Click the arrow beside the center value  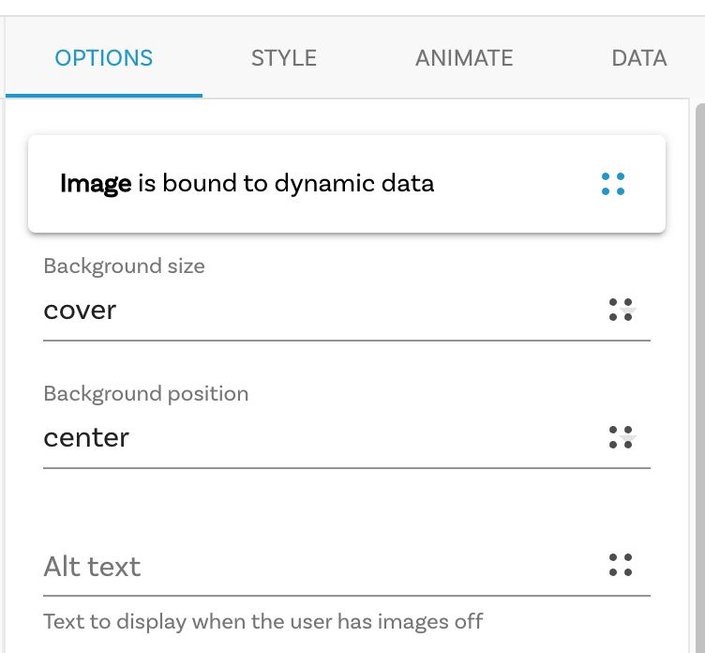629,439
